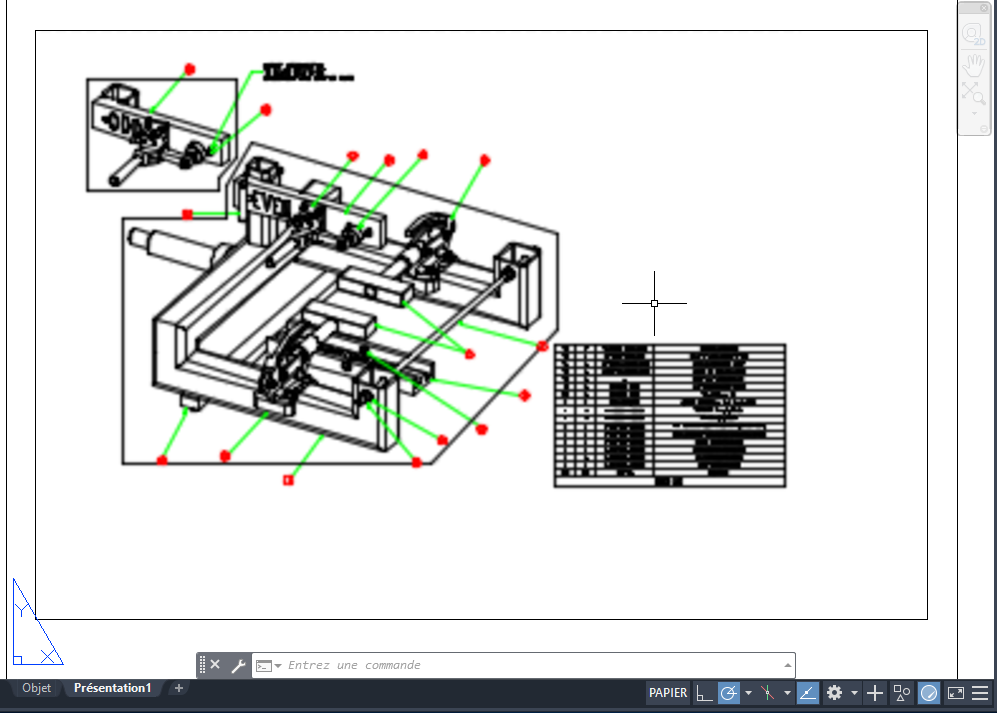The image size is (997, 713).
Task: Toggle object snap tracking button
Action: 808,693
